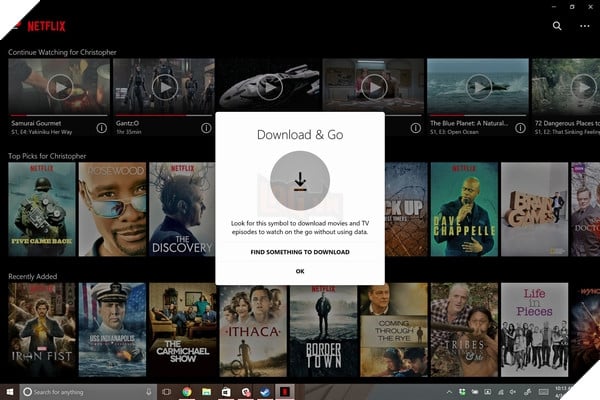The width and height of the screenshot is (600, 400).
Task: Show info for Gantz:O
Action: [206, 128]
